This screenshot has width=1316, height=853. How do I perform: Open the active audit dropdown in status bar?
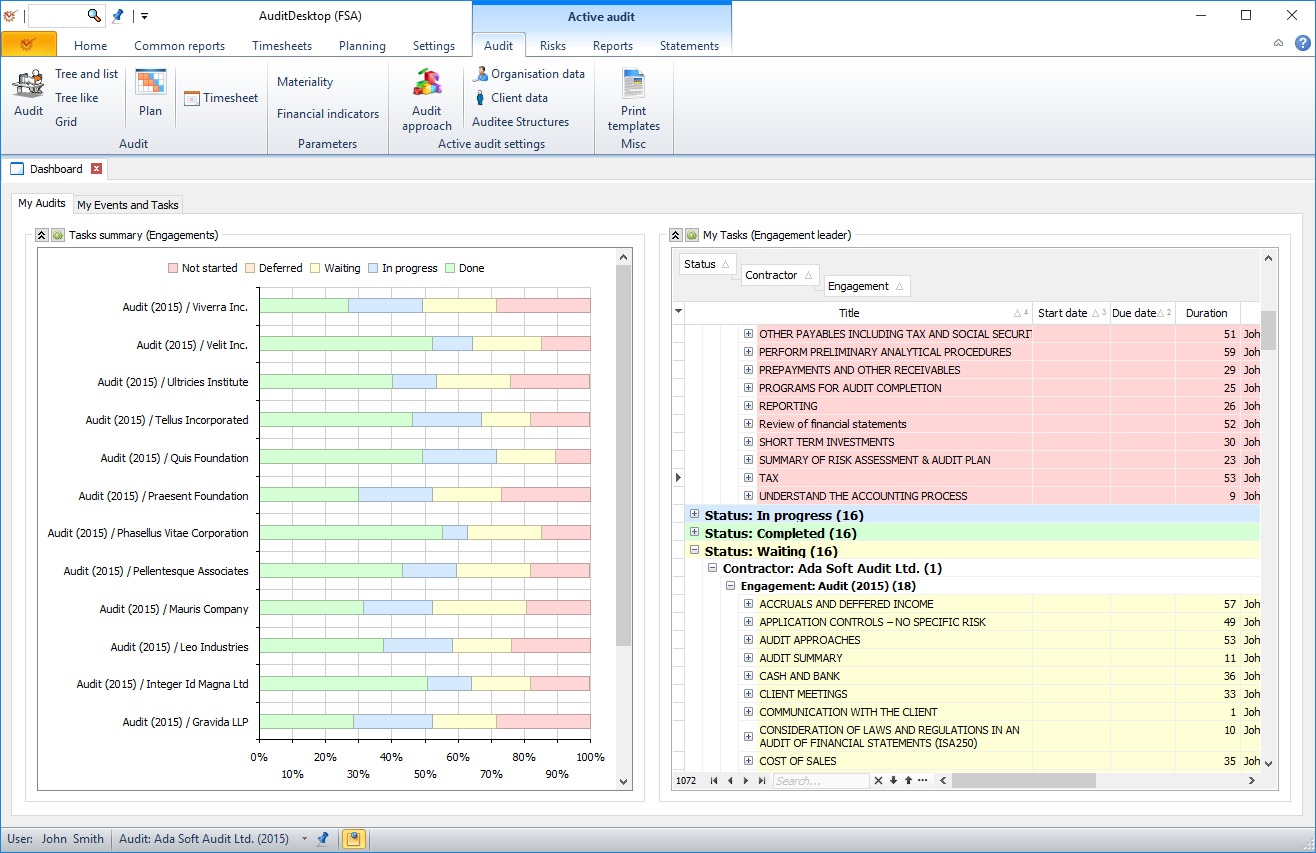point(304,839)
